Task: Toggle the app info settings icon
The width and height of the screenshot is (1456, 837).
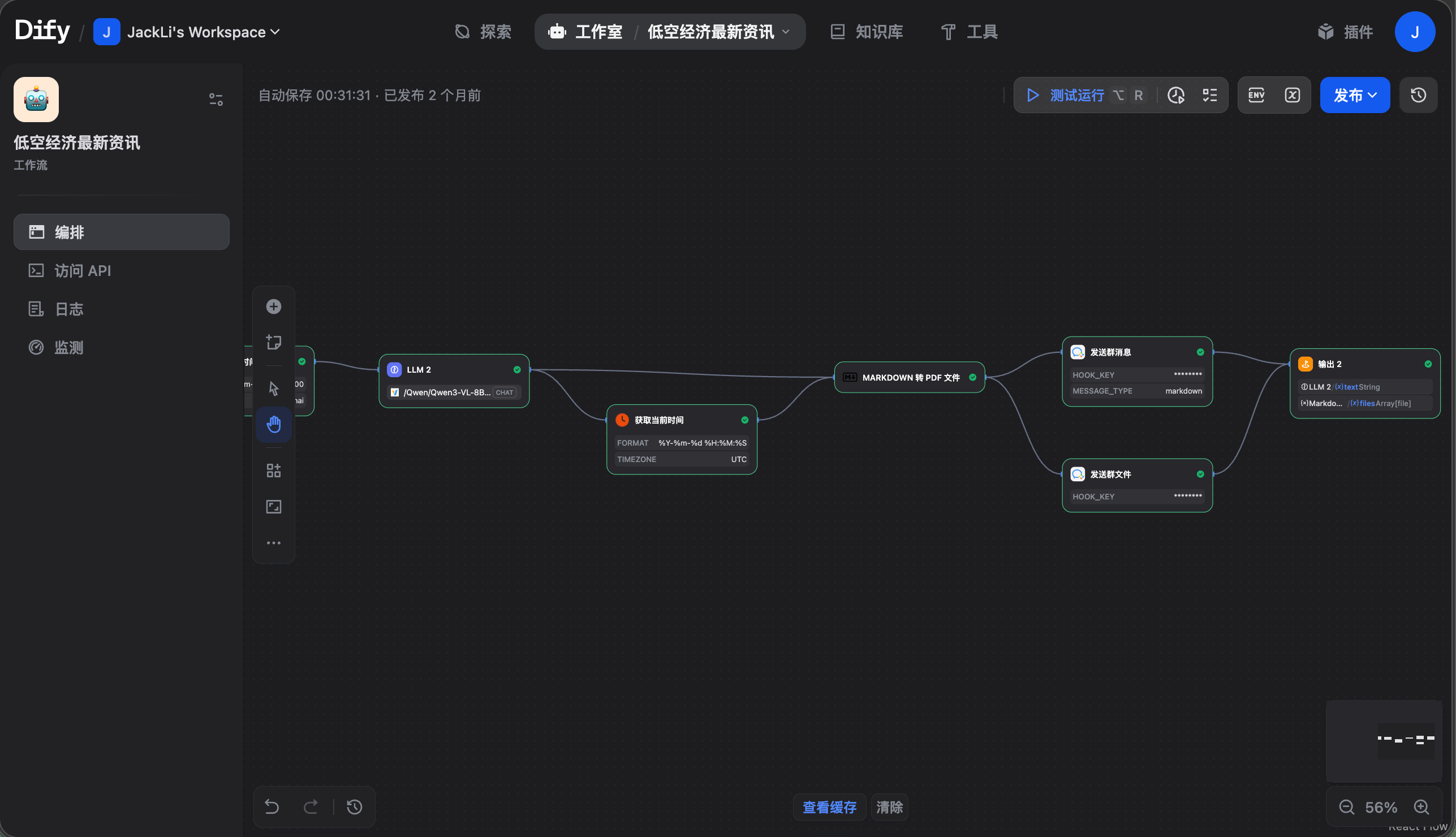Action: pyautogui.click(x=216, y=100)
